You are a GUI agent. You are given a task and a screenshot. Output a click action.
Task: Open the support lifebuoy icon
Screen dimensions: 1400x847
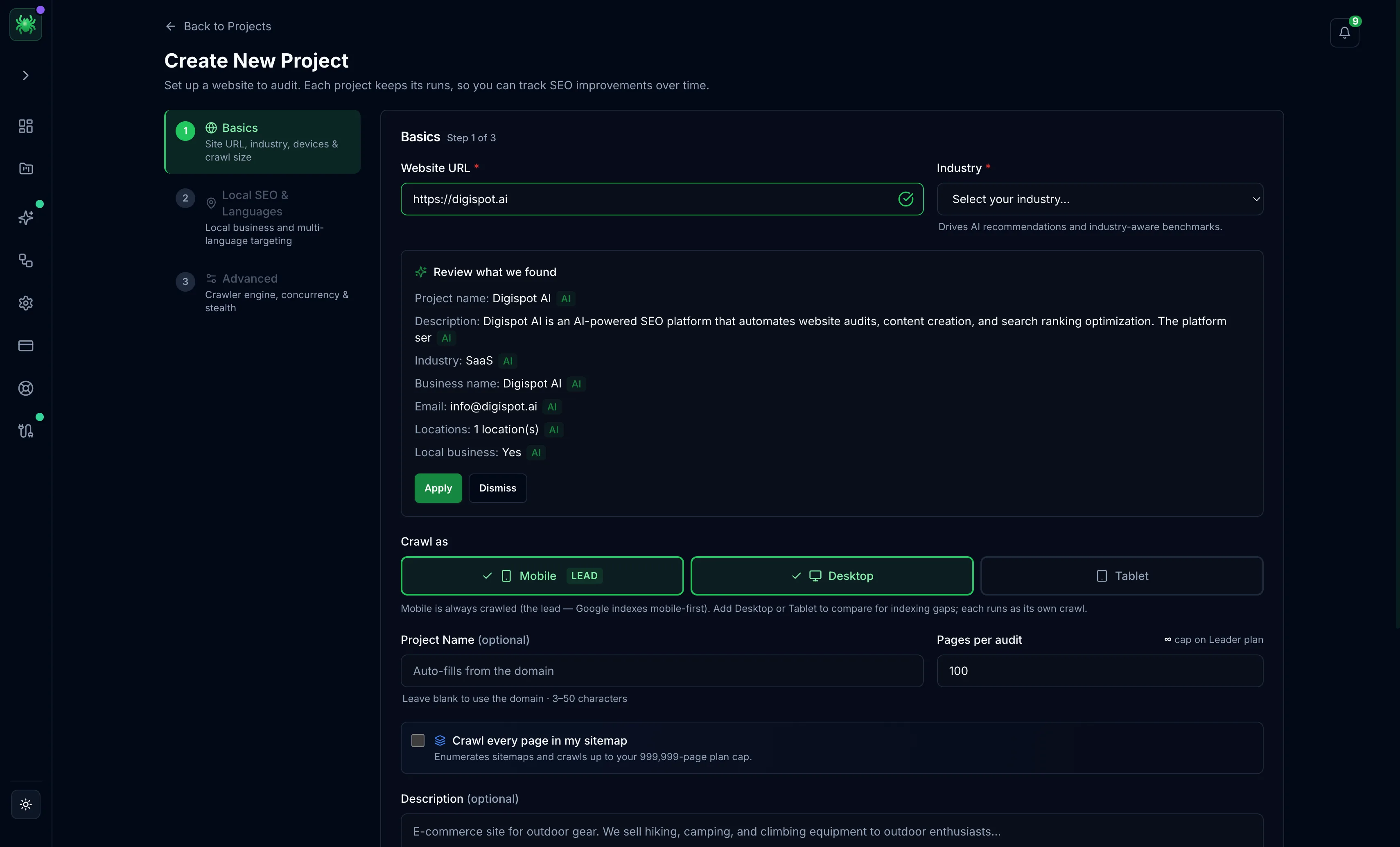pyautogui.click(x=25, y=388)
